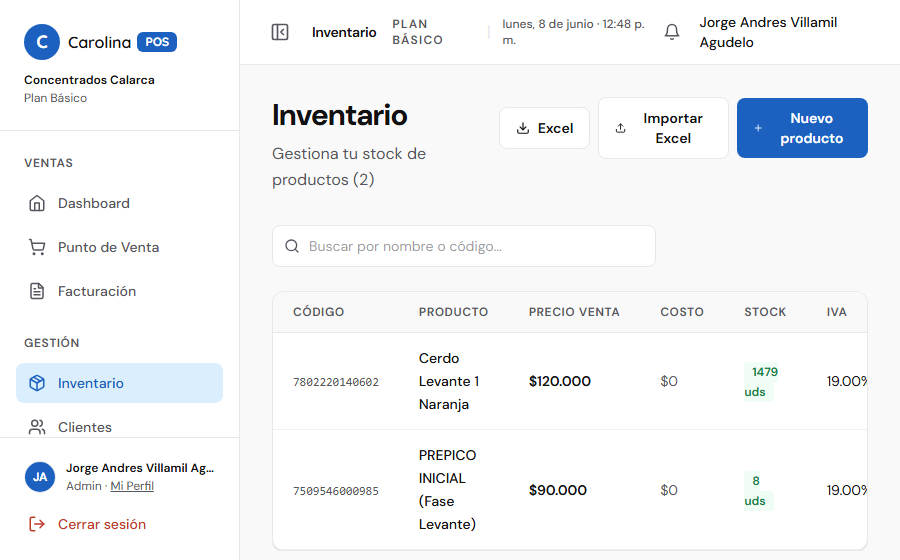900x560 pixels.
Task: Open product PREPICO INICIAL (Fase Levante)
Action: click(448, 489)
